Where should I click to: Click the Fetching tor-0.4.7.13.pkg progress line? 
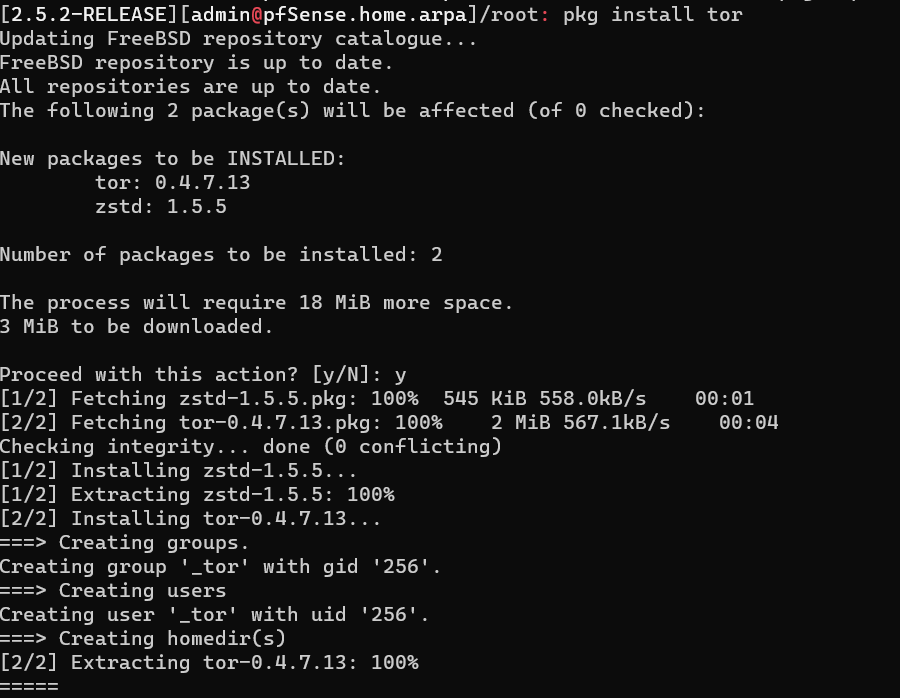pyautogui.click(x=388, y=423)
